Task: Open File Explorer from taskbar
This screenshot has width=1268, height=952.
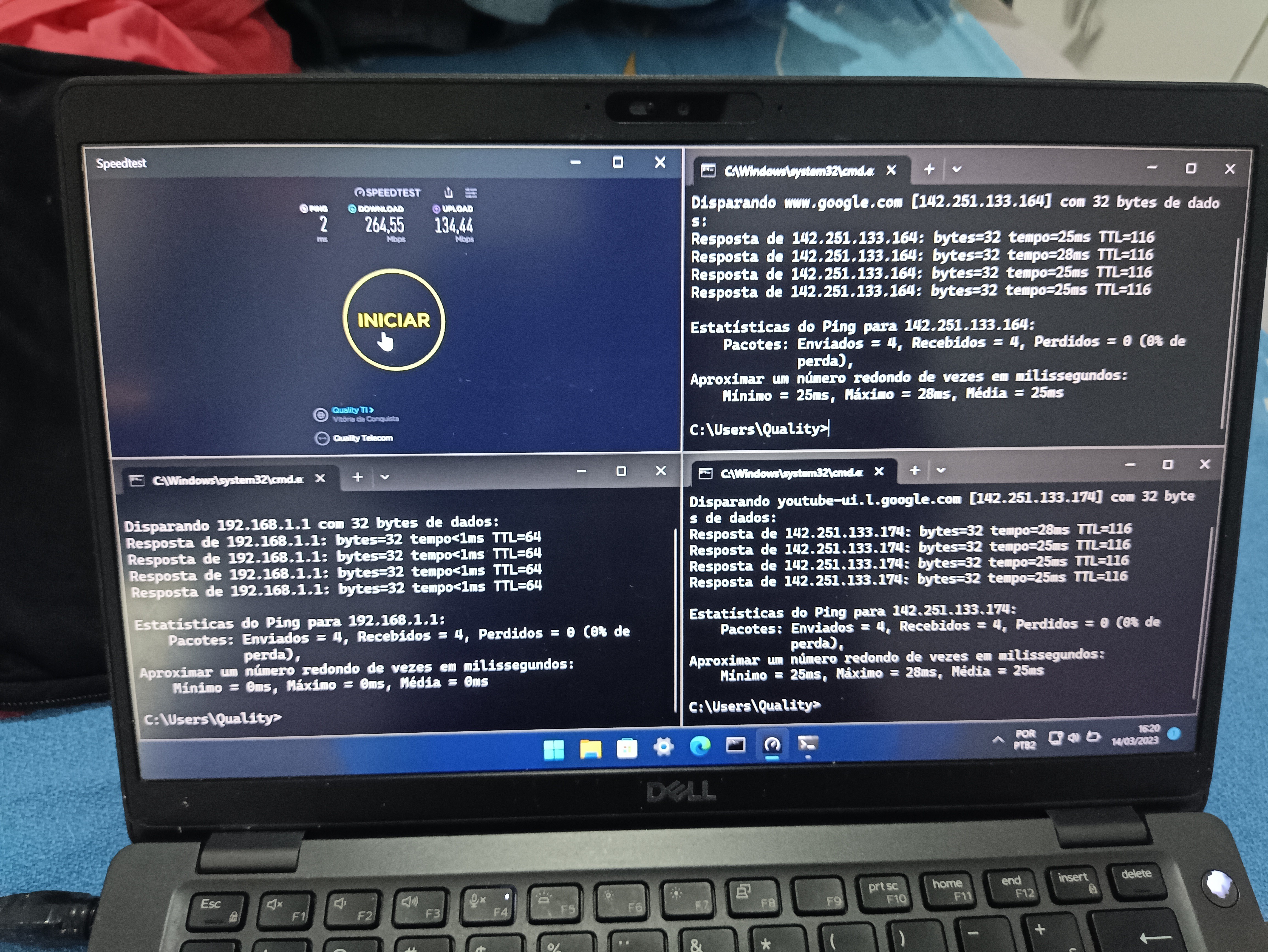Action: (x=590, y=749)
